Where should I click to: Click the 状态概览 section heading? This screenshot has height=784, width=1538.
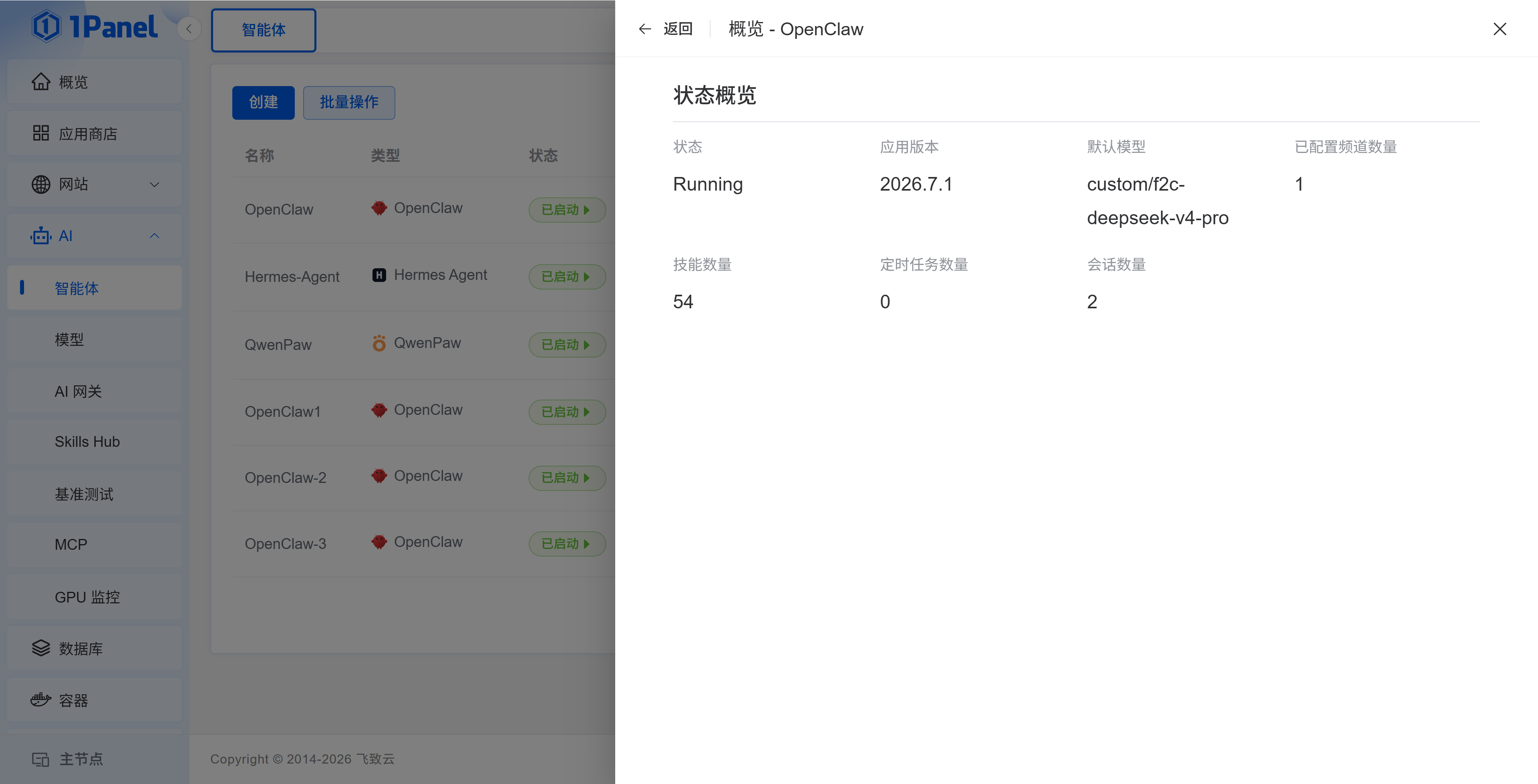[x=715, y=95]
